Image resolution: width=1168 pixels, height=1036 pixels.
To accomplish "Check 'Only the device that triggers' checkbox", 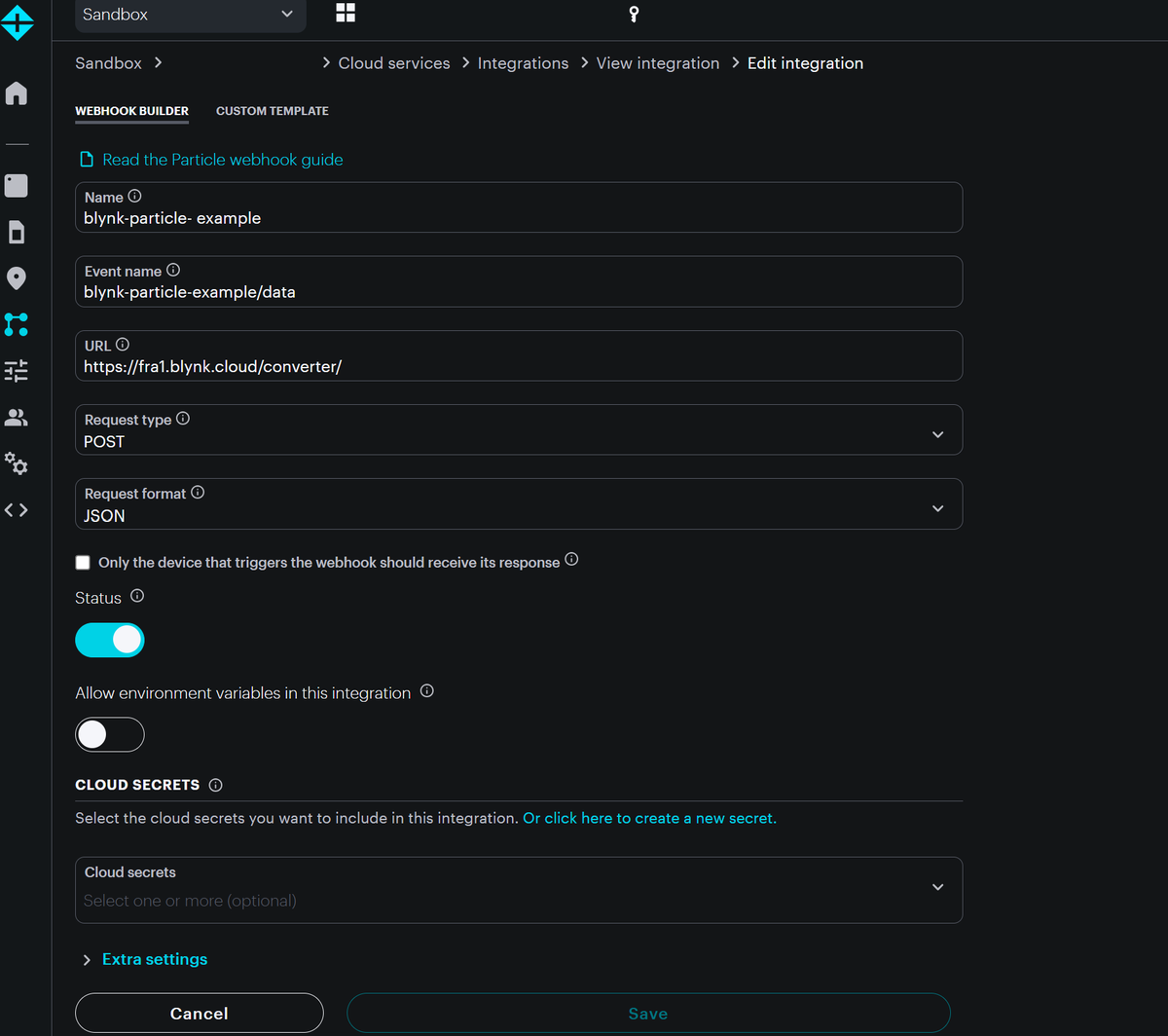I will [x=83, y=563].
